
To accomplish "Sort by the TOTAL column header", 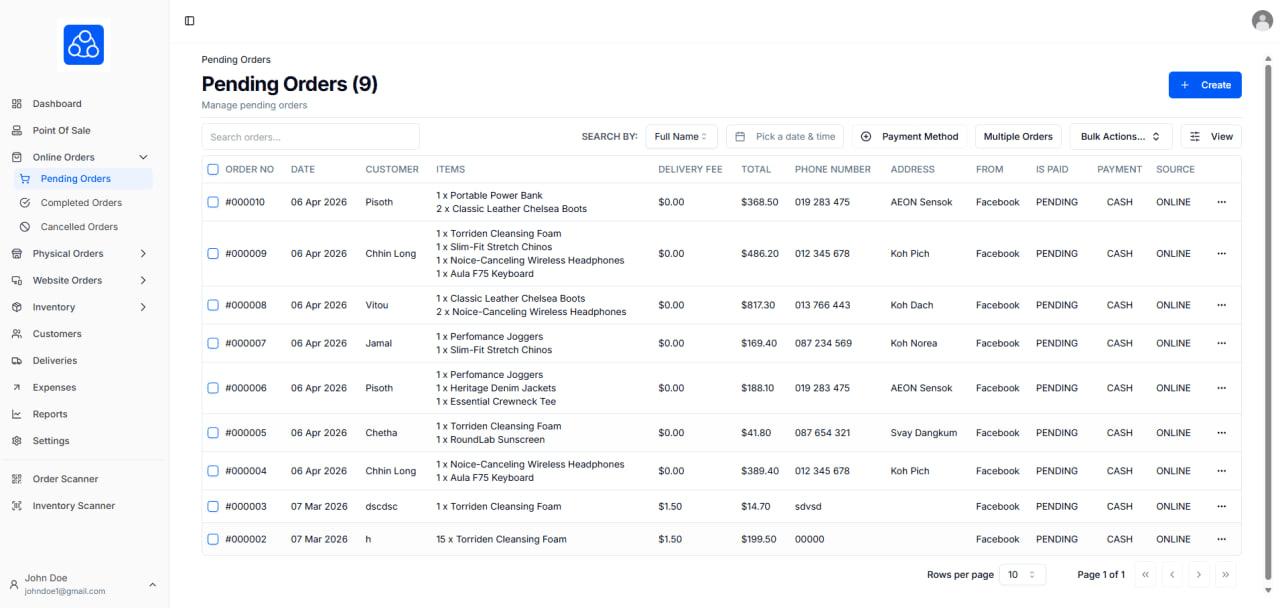I will [x=756, y=169].
